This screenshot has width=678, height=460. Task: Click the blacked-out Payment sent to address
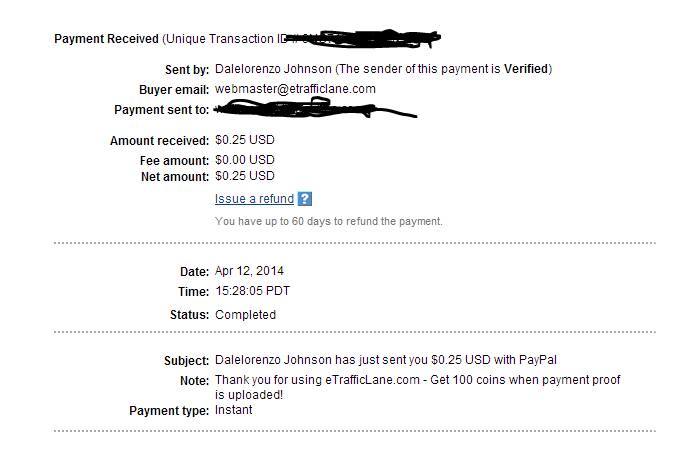[315, 108]
